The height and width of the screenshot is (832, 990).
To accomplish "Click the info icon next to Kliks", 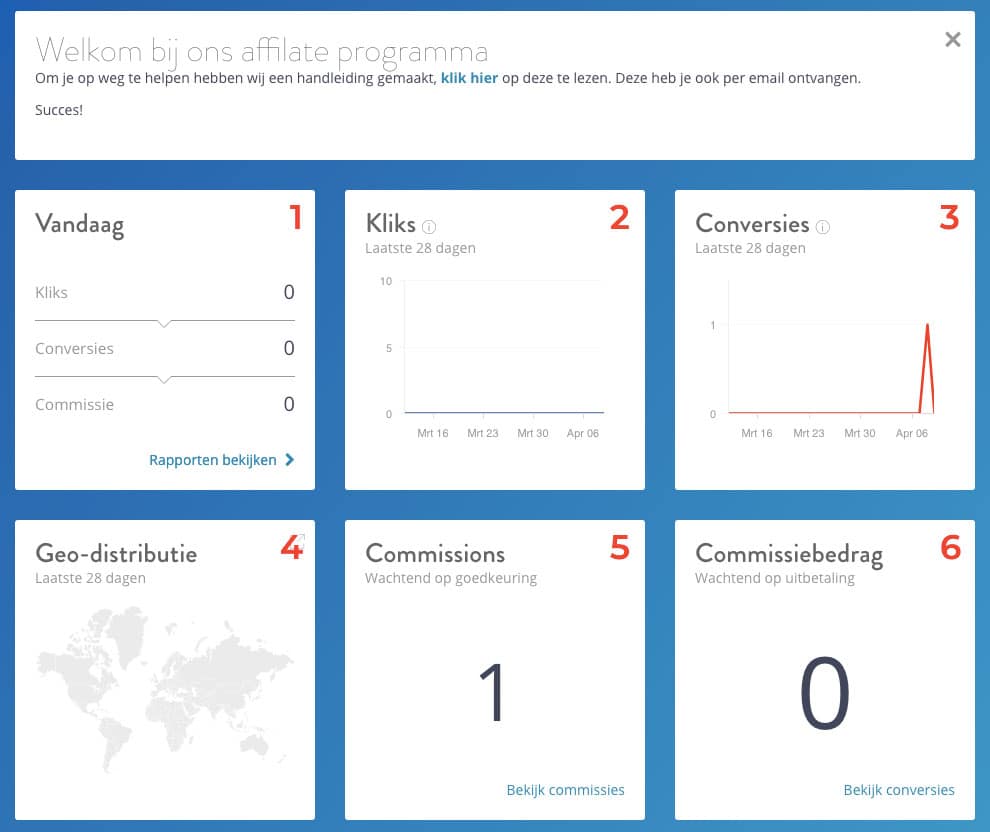I will click(x=429, y=226).
